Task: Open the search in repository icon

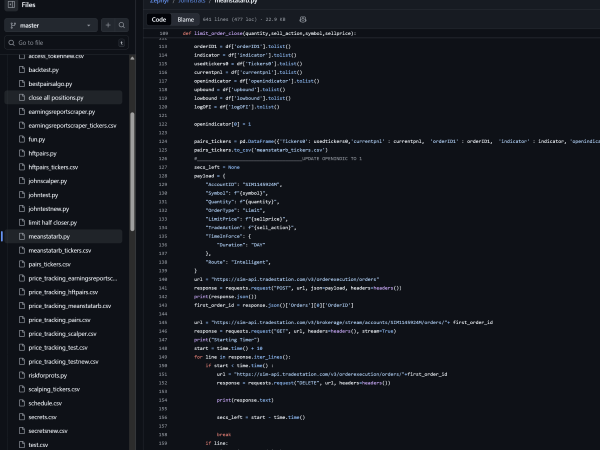Action: point(123,25)
